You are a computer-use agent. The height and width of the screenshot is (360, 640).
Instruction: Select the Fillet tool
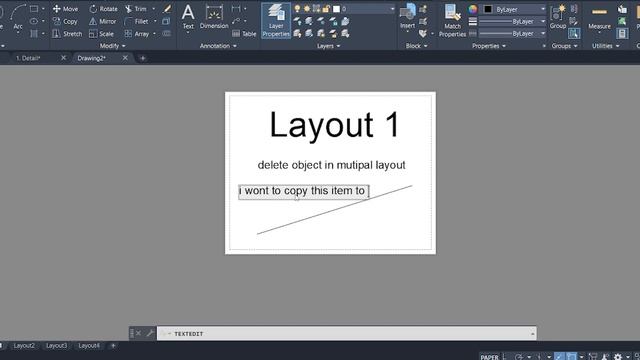point(137,21)
